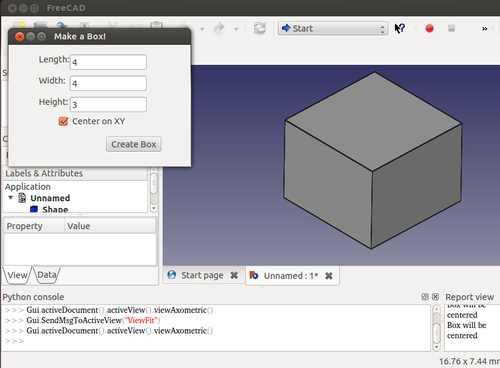Click the blue Shape cube icon
500x368 pixels.
coord(34,209)
